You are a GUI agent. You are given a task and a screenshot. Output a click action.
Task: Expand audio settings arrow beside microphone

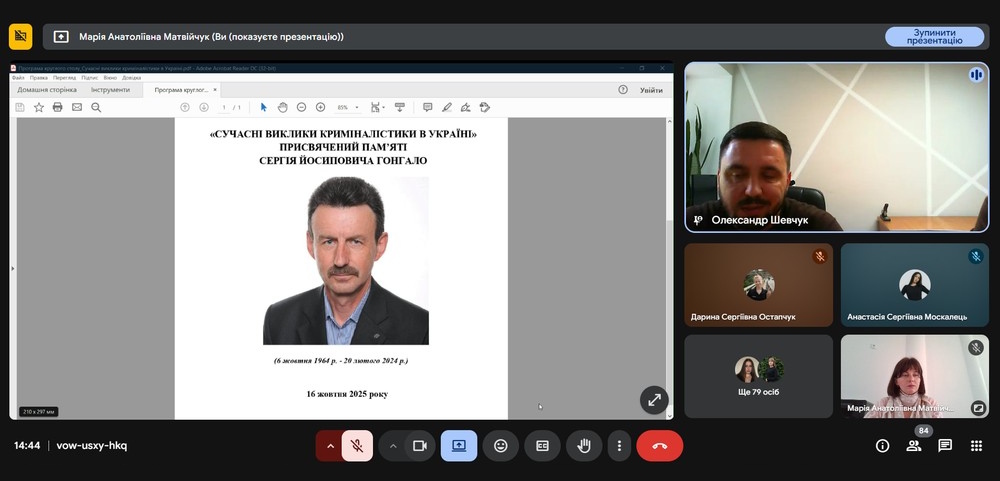[329, 446]
